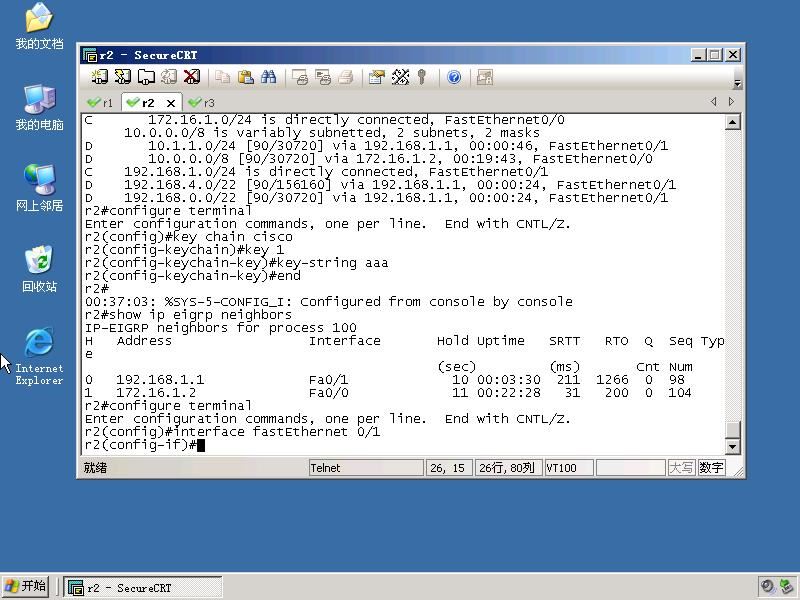Open Keymap Editor icon

point(400,77)
